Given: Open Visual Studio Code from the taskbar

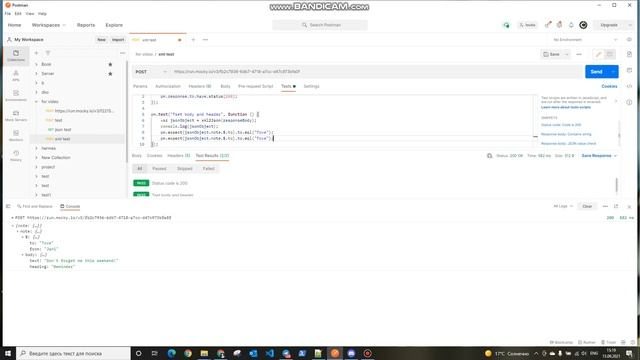Looking at the screenshot, I should coord(269,353).
